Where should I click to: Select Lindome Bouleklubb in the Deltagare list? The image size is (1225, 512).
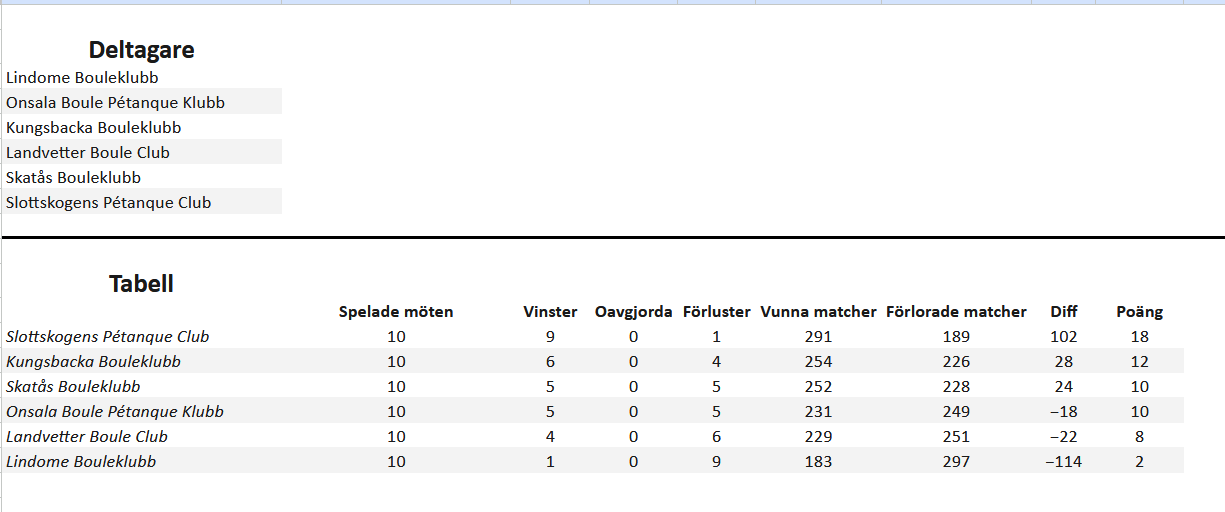[82, 77]
